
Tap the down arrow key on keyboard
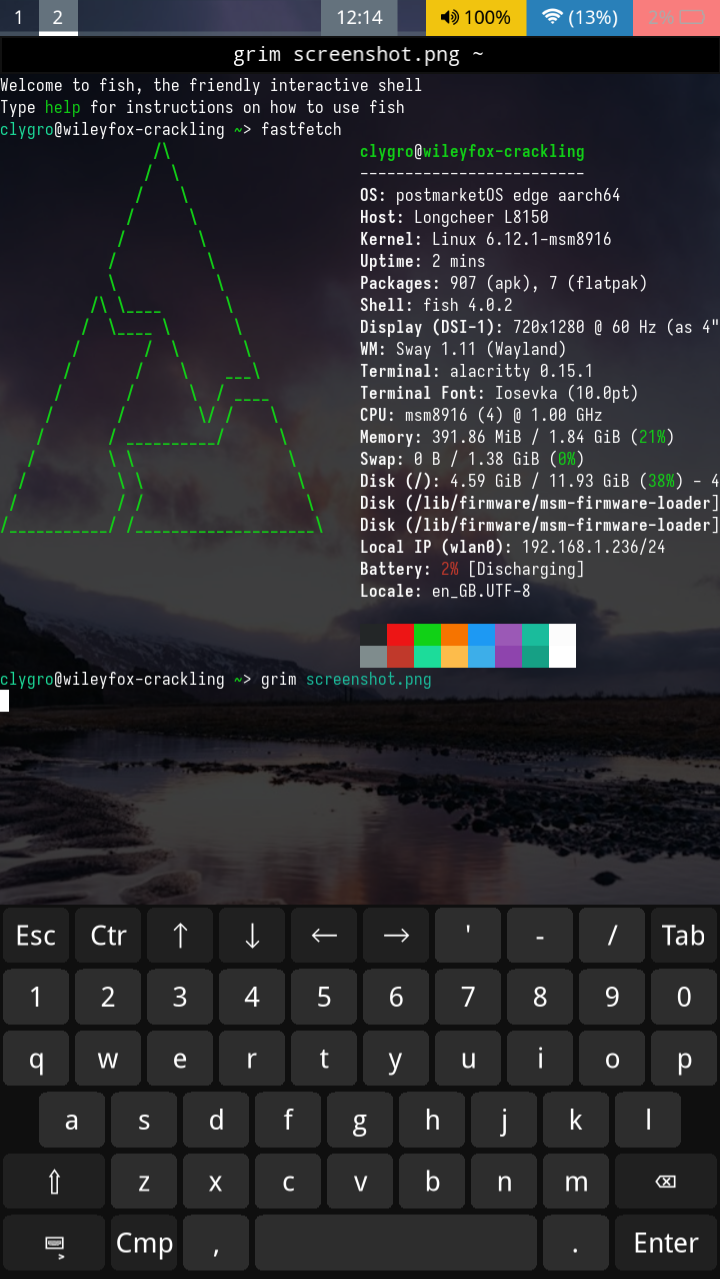click(x=252, y=935)
